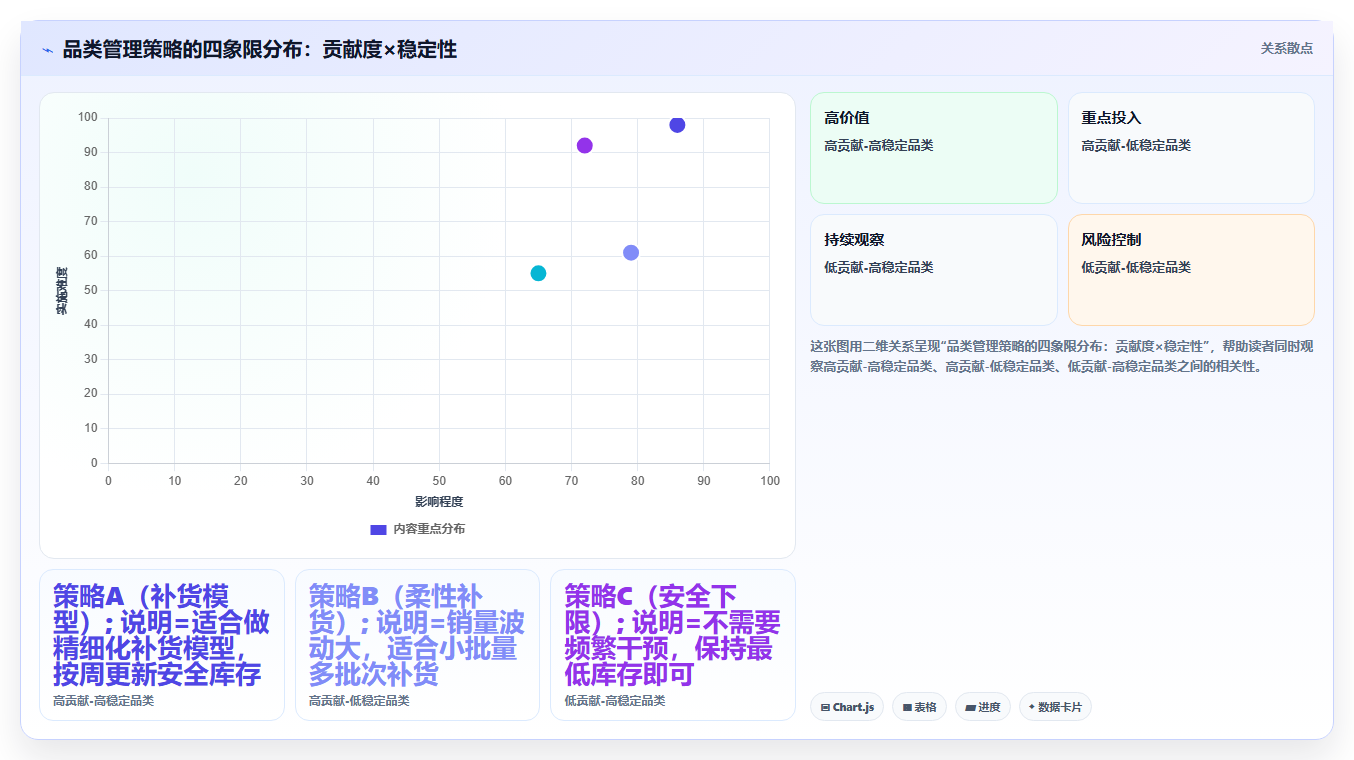Click 高贡献-高稳定品类 under 高价值
This screenshot has width=1354, height=760.
[x=879, y=146]
